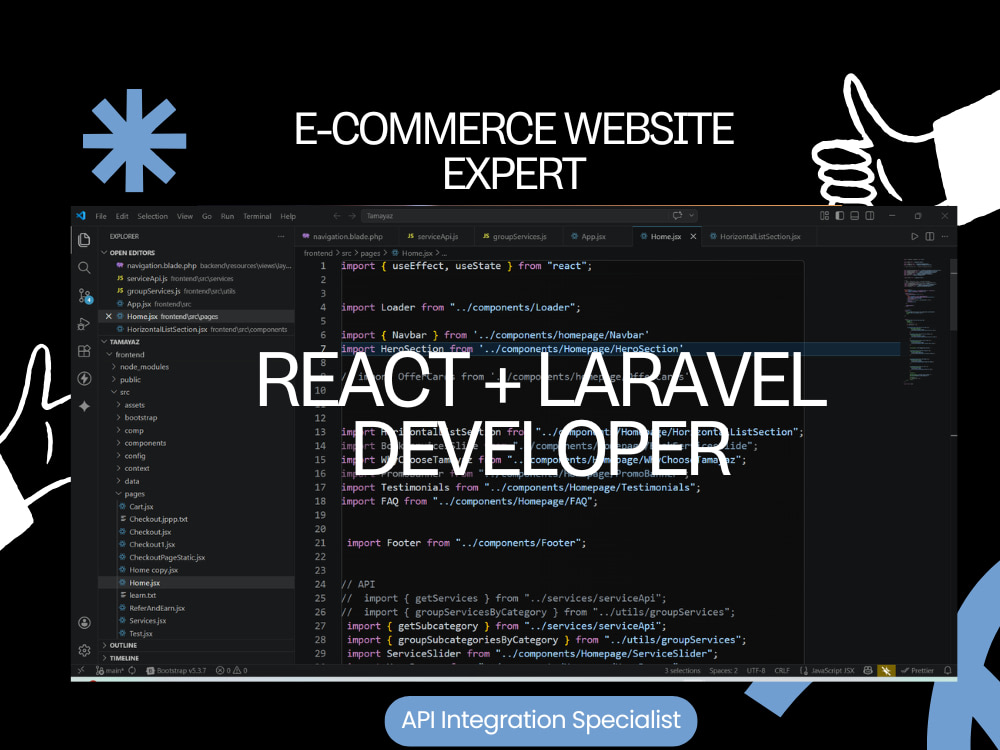The image size is (1000, 750).
Task: Expand the components folder
Action: click(x=119, y=443)
